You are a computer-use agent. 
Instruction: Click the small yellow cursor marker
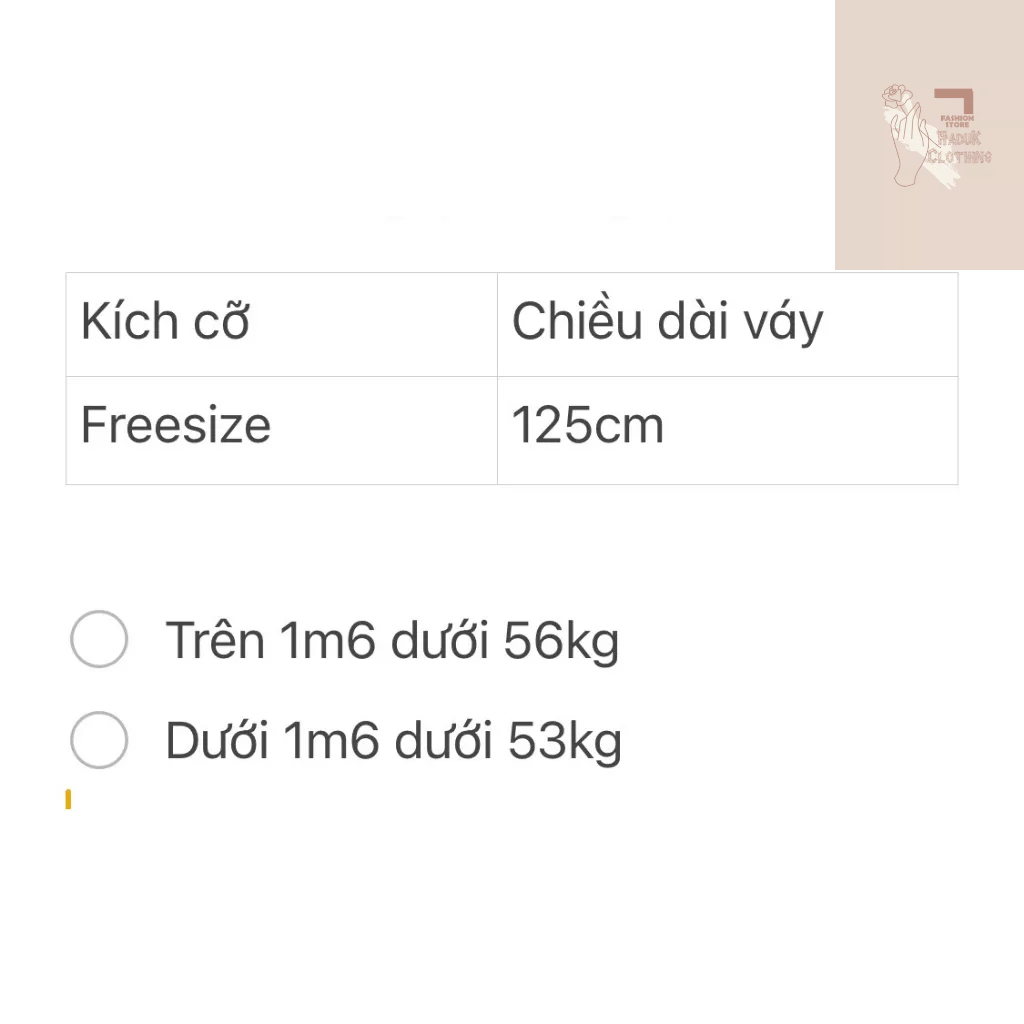68,799
